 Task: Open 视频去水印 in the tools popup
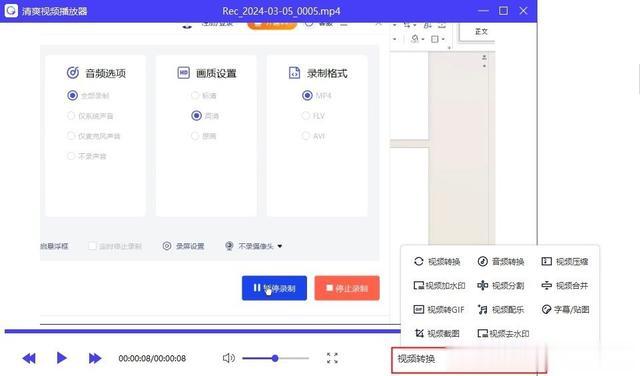click(503, 334)
